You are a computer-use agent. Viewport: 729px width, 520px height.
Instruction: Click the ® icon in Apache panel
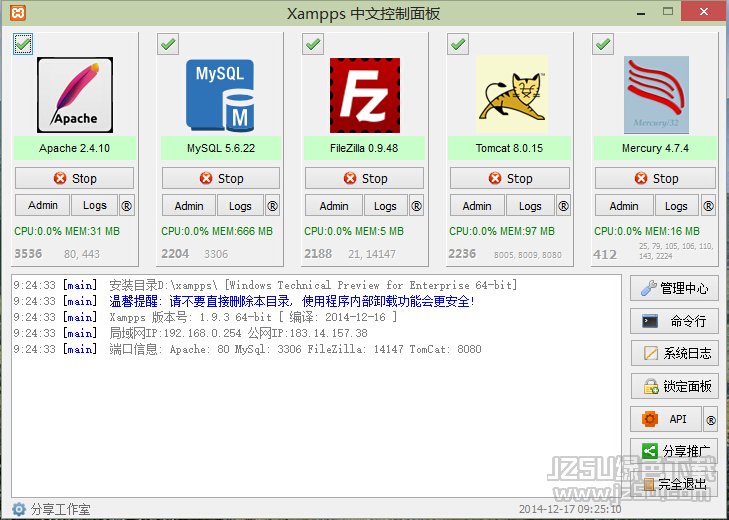126,206
